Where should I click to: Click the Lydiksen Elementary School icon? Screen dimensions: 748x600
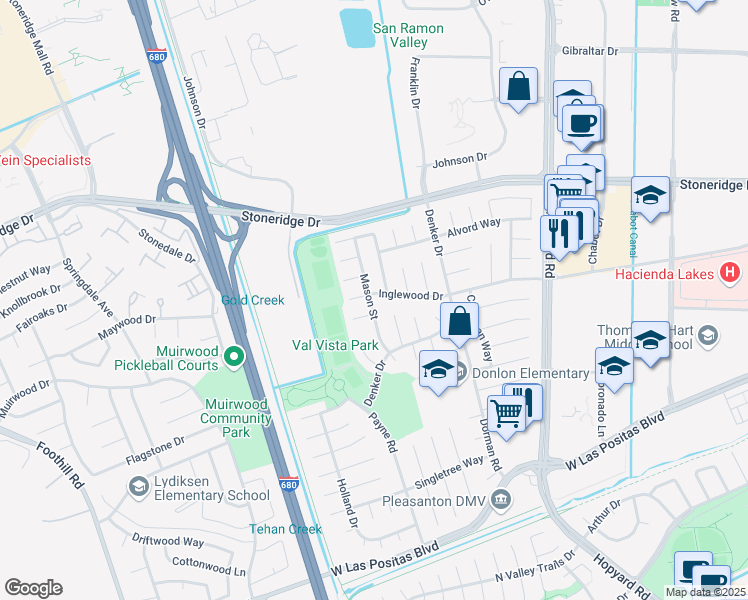coord(138,487)
